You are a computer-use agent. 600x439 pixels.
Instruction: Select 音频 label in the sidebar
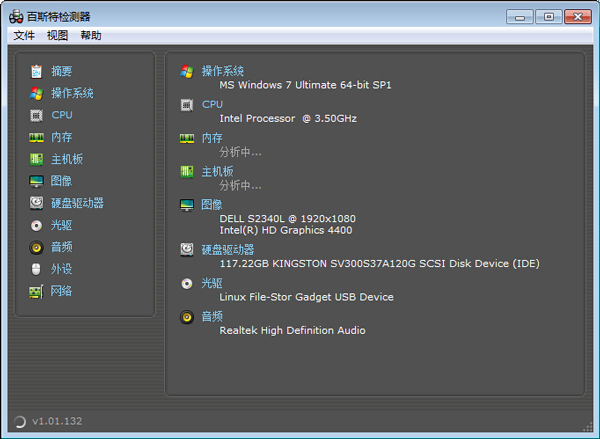(62, 247)
